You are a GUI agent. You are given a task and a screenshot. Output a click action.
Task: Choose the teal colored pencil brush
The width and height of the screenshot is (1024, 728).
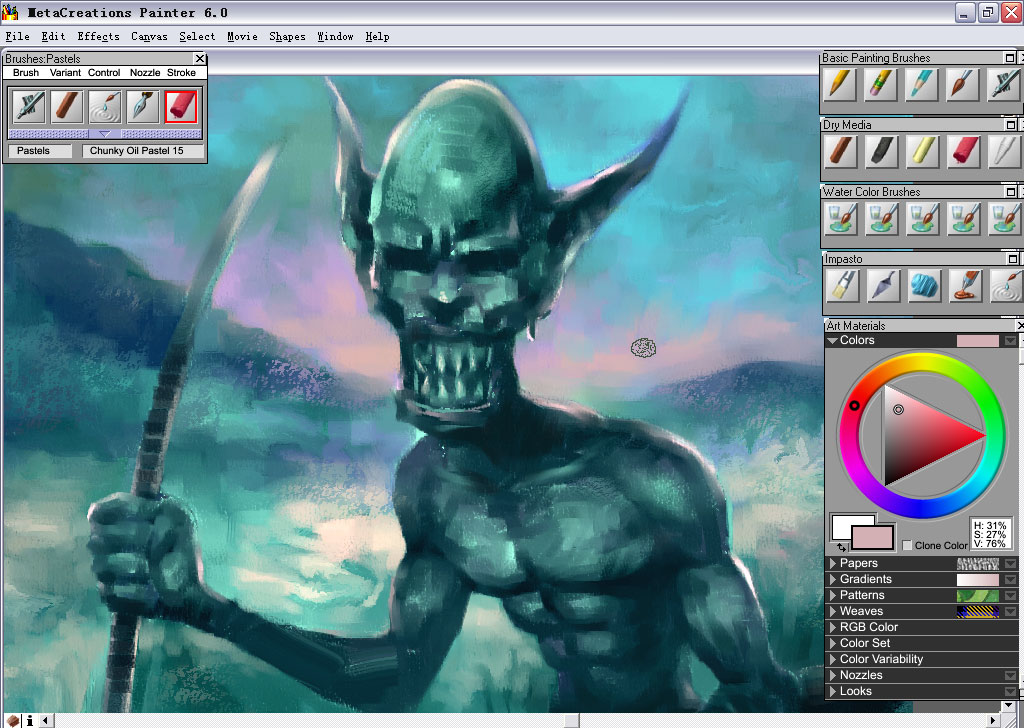click(921, 84)
